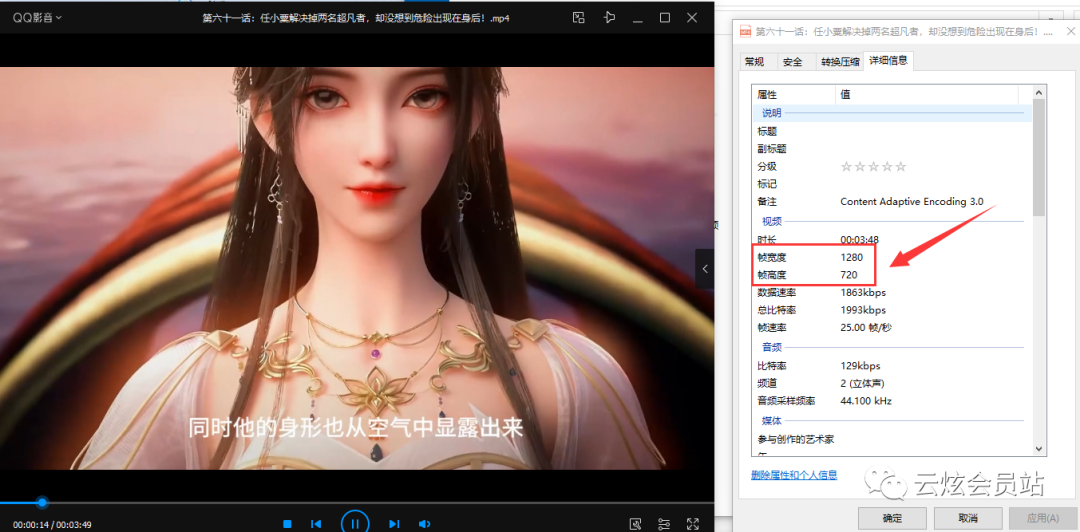
Task: Close the QQ影音 player window
Action: 693,18
